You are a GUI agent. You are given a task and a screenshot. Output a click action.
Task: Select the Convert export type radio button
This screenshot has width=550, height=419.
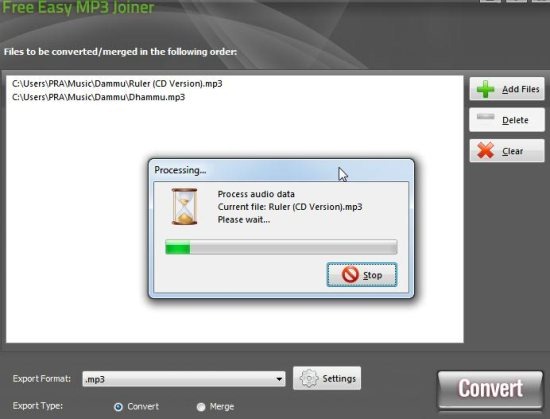tap(118, 407)
